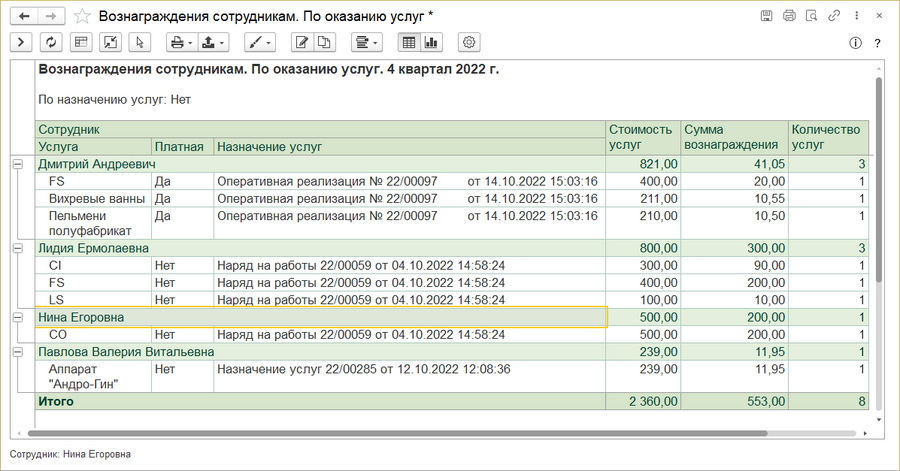Viewport: 900px width, 471px height.
Task: Click the horizontal scrollbar right arrow
Action: pos(865,434)
